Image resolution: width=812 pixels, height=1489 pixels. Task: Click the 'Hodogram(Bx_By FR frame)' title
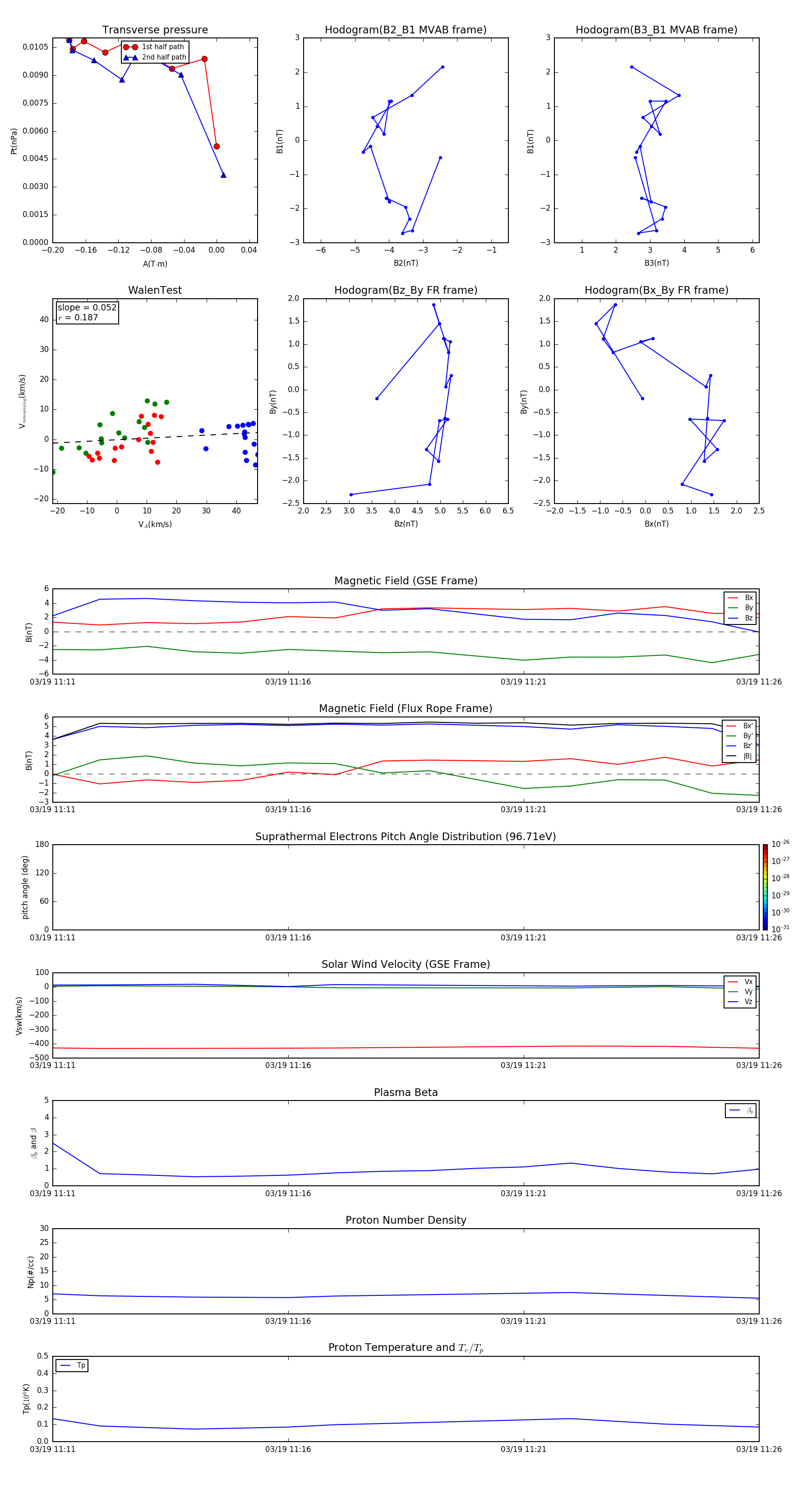click(656, 290)
